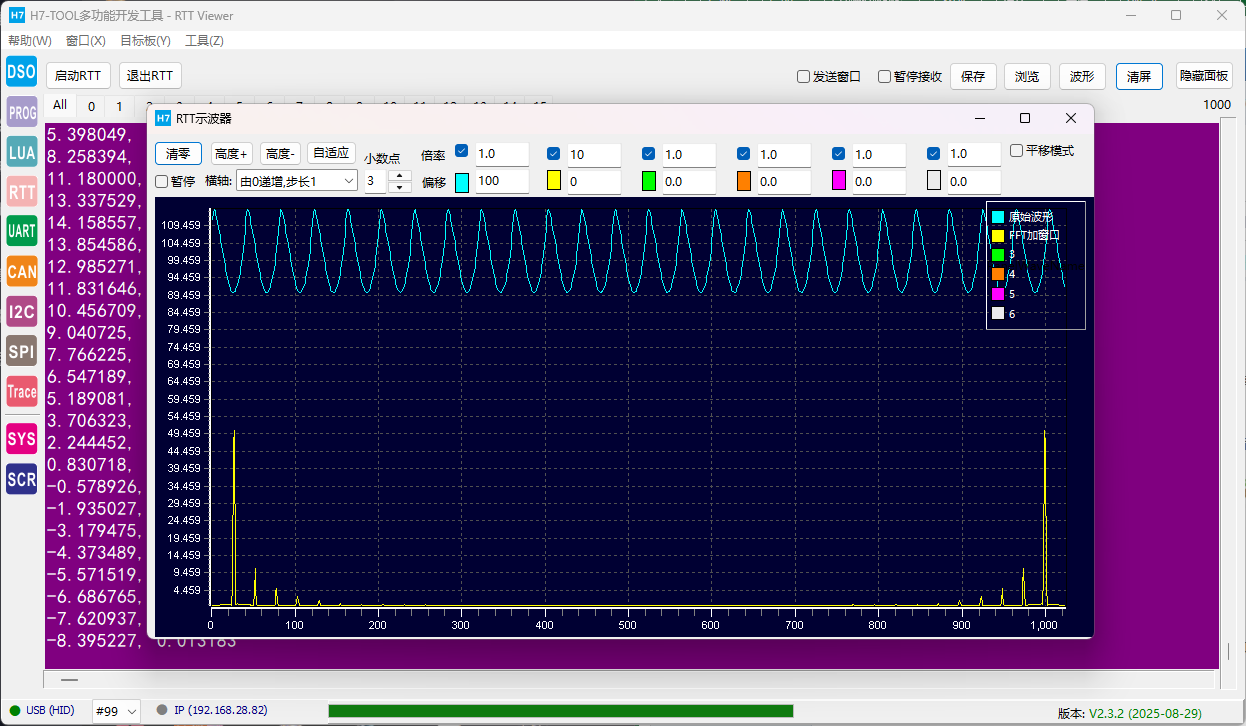
Task: Enable 平移模式 in oscilloscope window
Action: tap(1016, 151)
